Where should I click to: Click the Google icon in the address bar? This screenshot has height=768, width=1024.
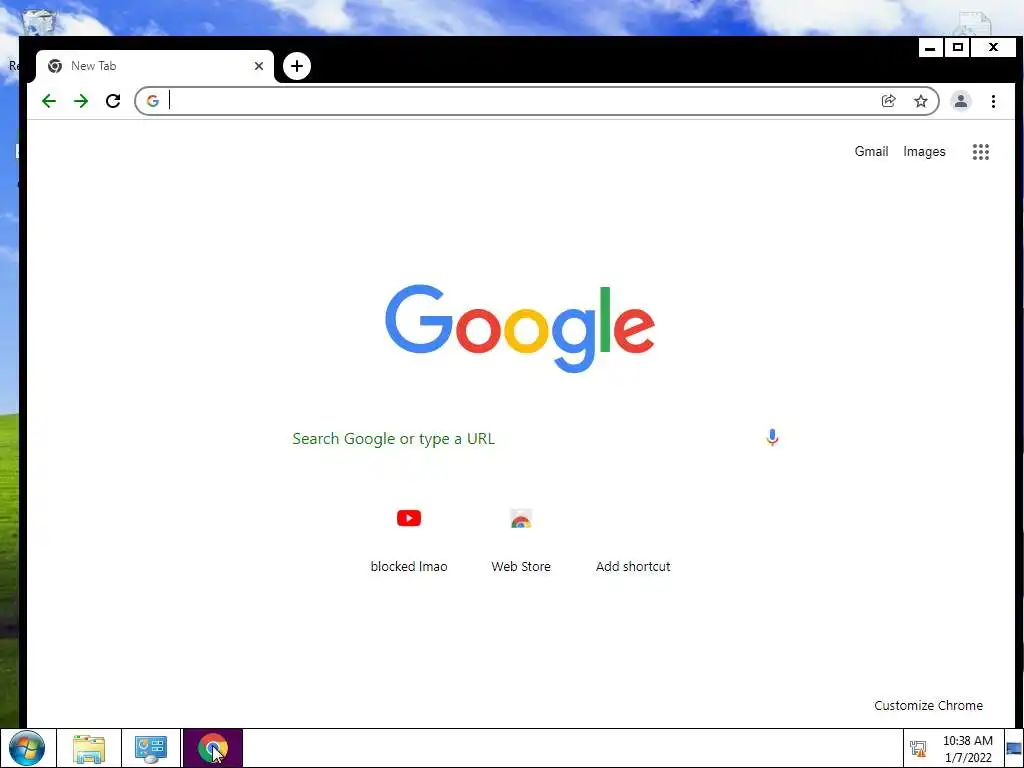(x=153, y=101)
